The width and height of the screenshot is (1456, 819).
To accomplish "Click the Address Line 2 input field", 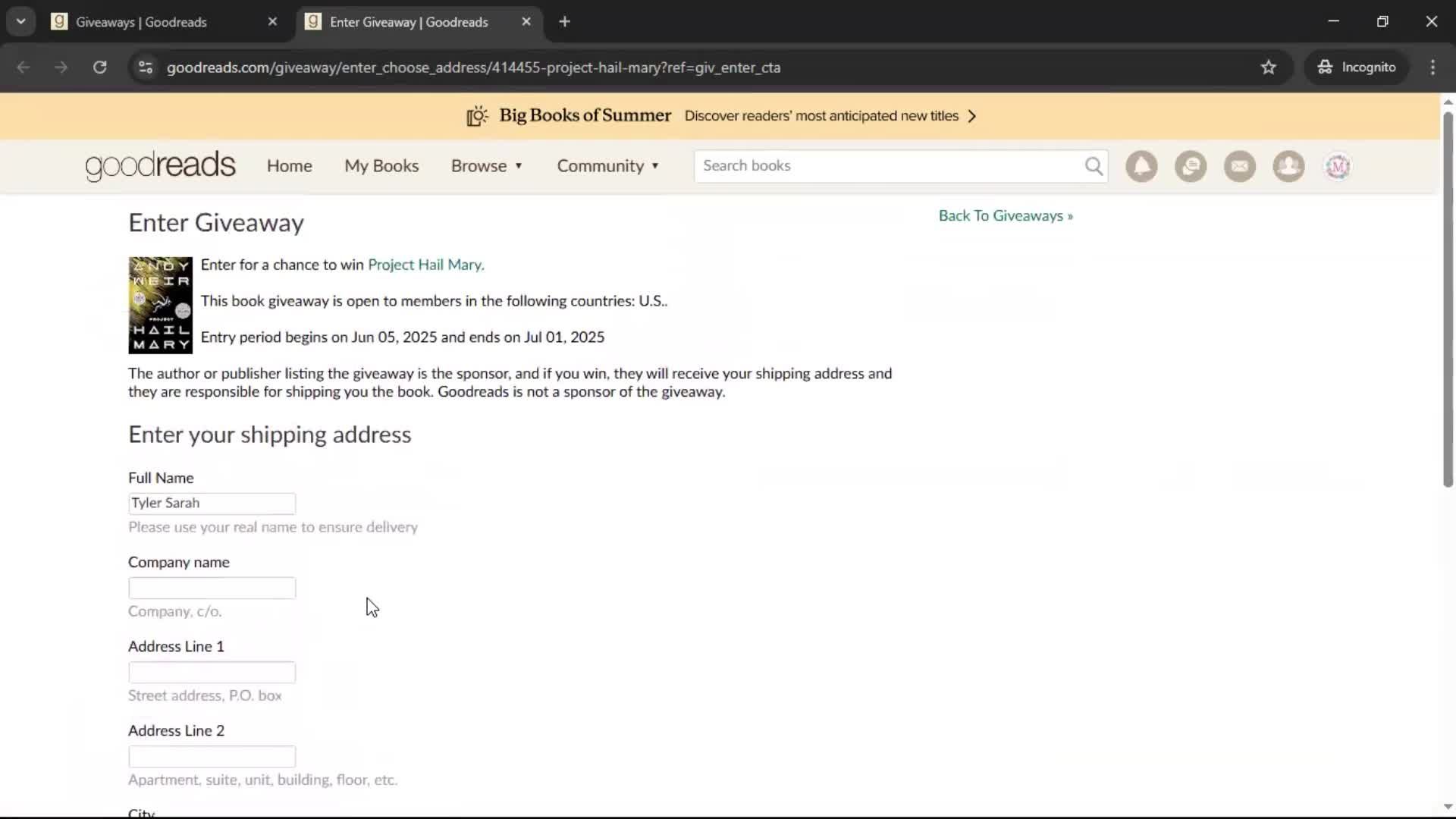I will (x=212, y=756).
